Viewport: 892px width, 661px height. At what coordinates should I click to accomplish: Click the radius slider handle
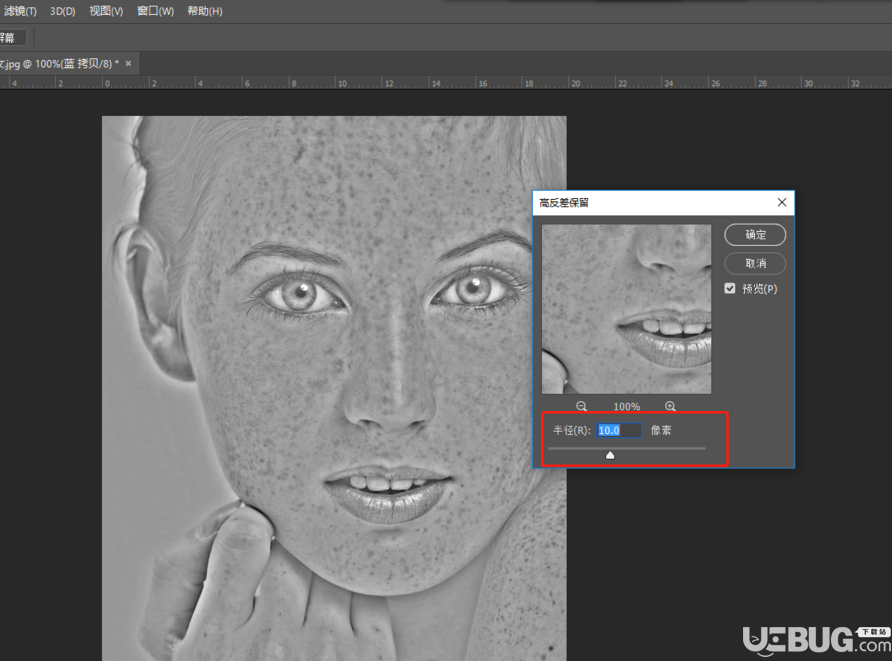[610, 455]
